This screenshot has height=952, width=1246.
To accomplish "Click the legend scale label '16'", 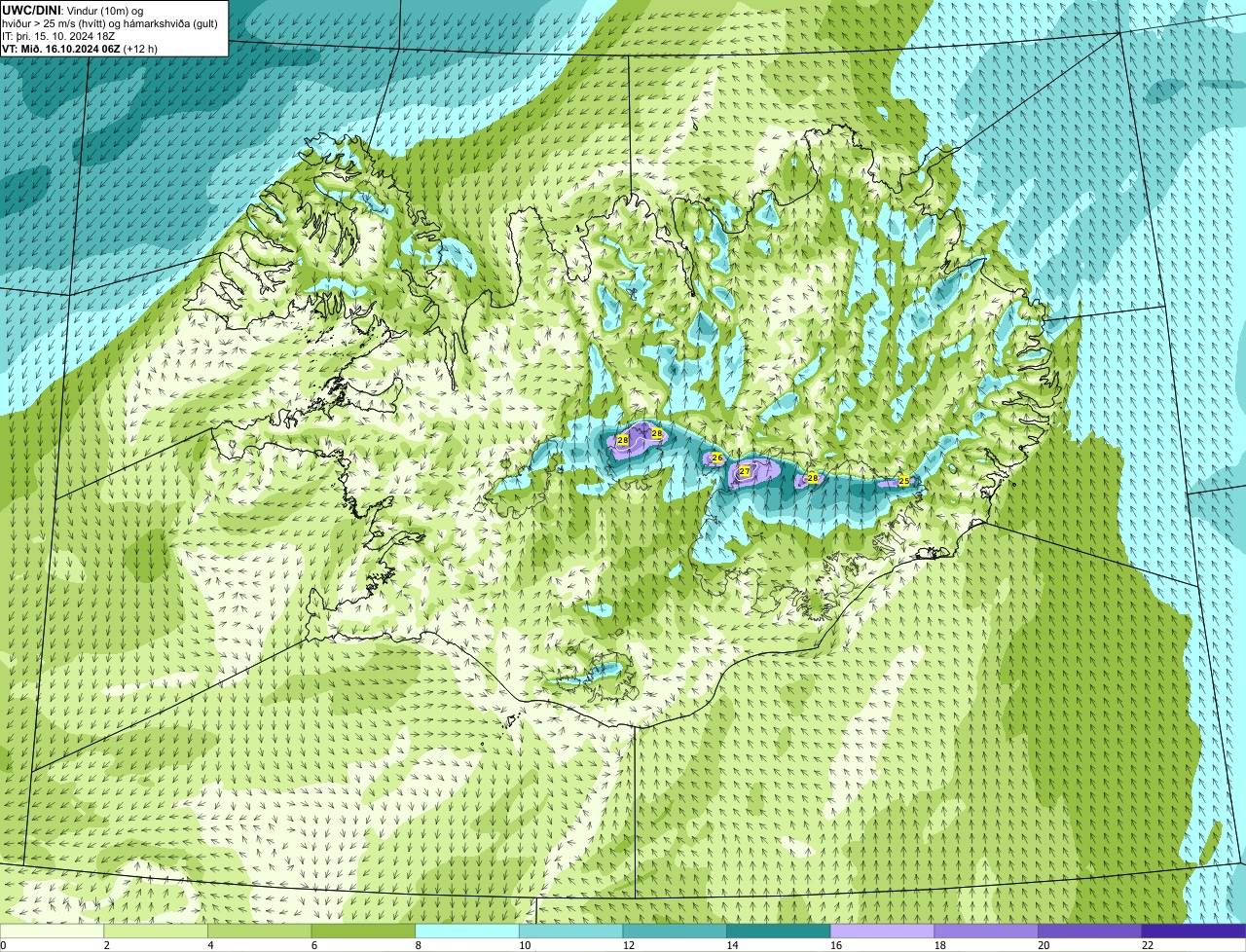I will point(836,945).
